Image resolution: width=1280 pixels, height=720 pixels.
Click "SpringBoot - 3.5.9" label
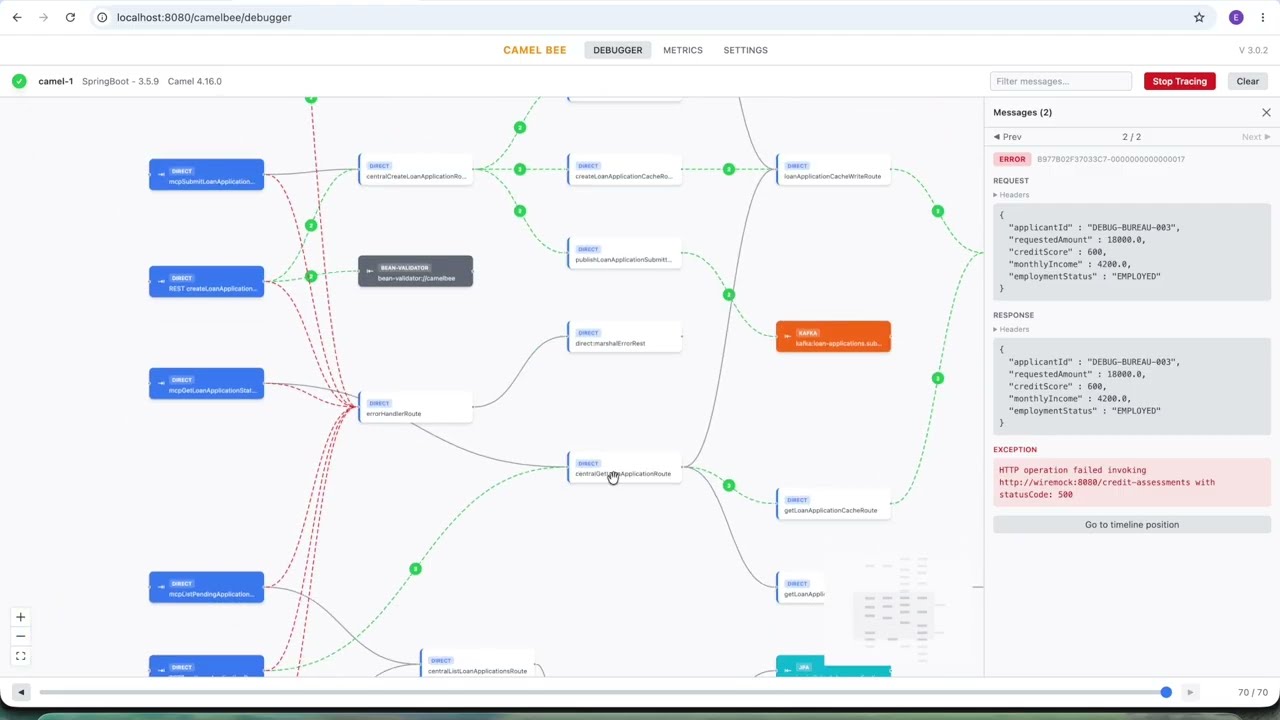coord(120,81)
